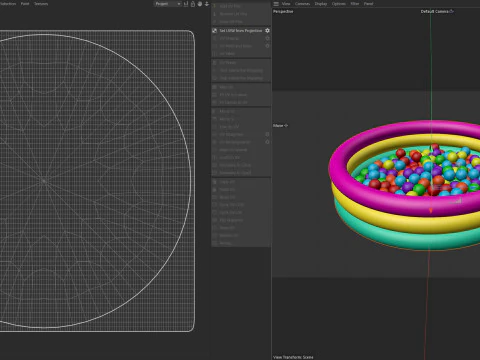The height and width of the screenshot is (360, 480).
Task: Click the icon beside the Move label
Action: click(286, 126)
